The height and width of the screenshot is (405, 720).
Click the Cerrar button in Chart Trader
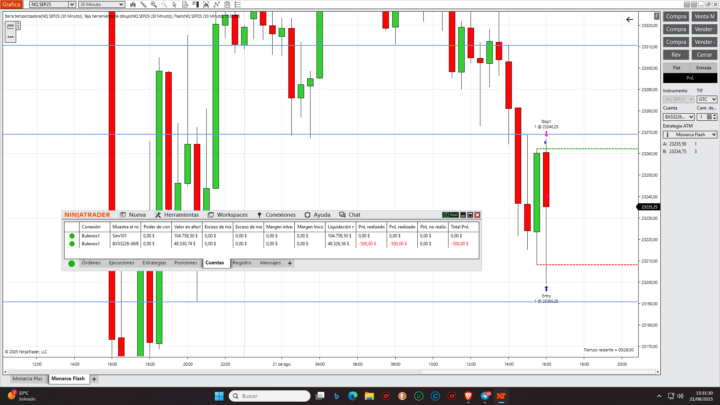click(704, 55)
